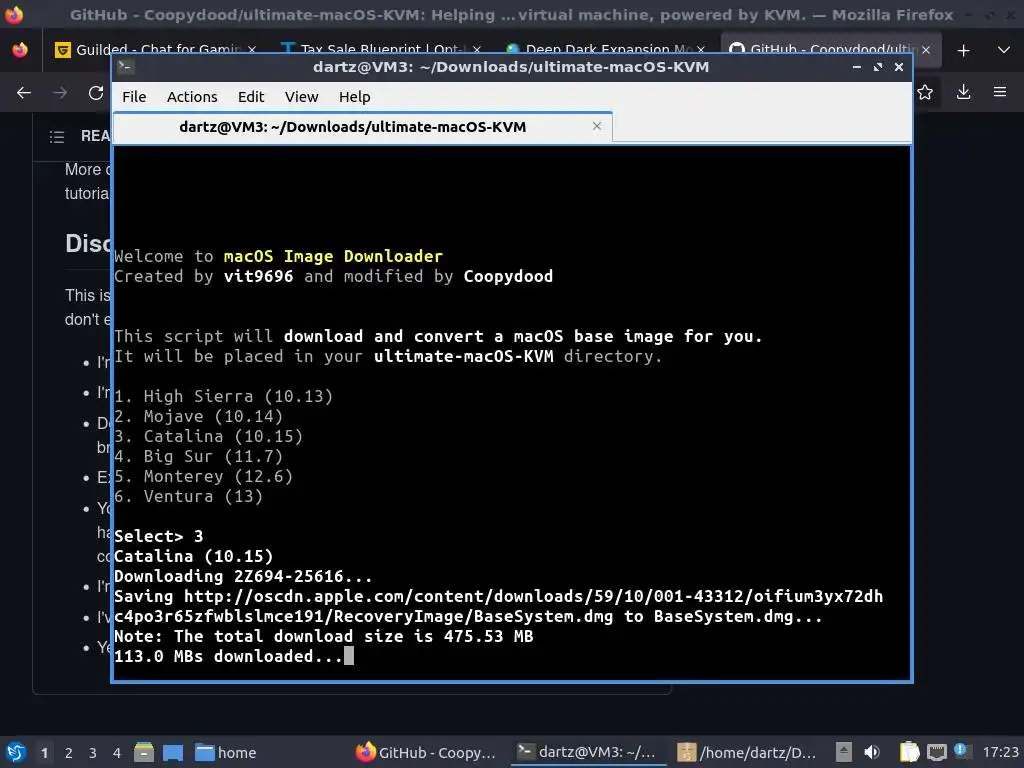Open the Actions menu in the terminal
Viewport: 1024px width, 768px height.
[x=192, y=97]
